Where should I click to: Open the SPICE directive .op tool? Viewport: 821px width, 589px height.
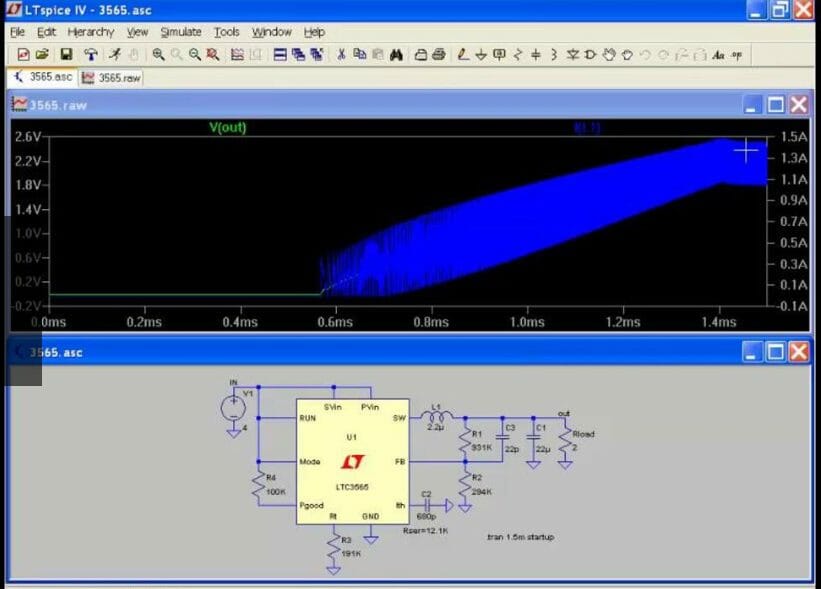[737, 55]
